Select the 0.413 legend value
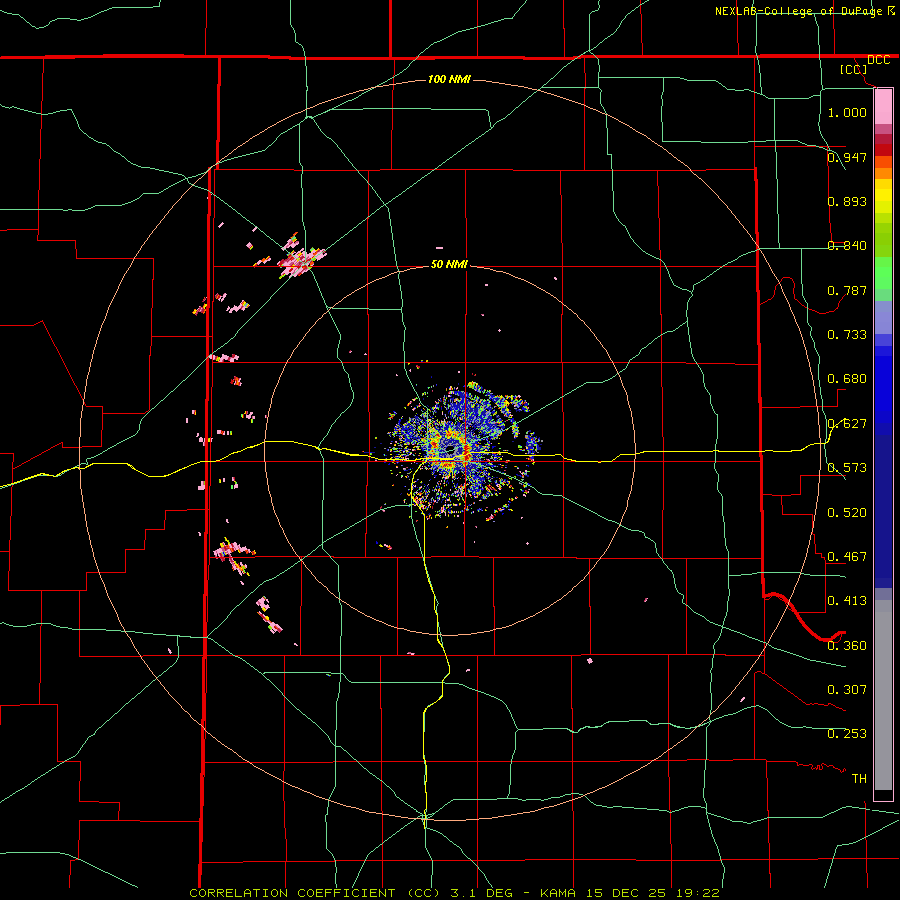 tap(847, 600)
